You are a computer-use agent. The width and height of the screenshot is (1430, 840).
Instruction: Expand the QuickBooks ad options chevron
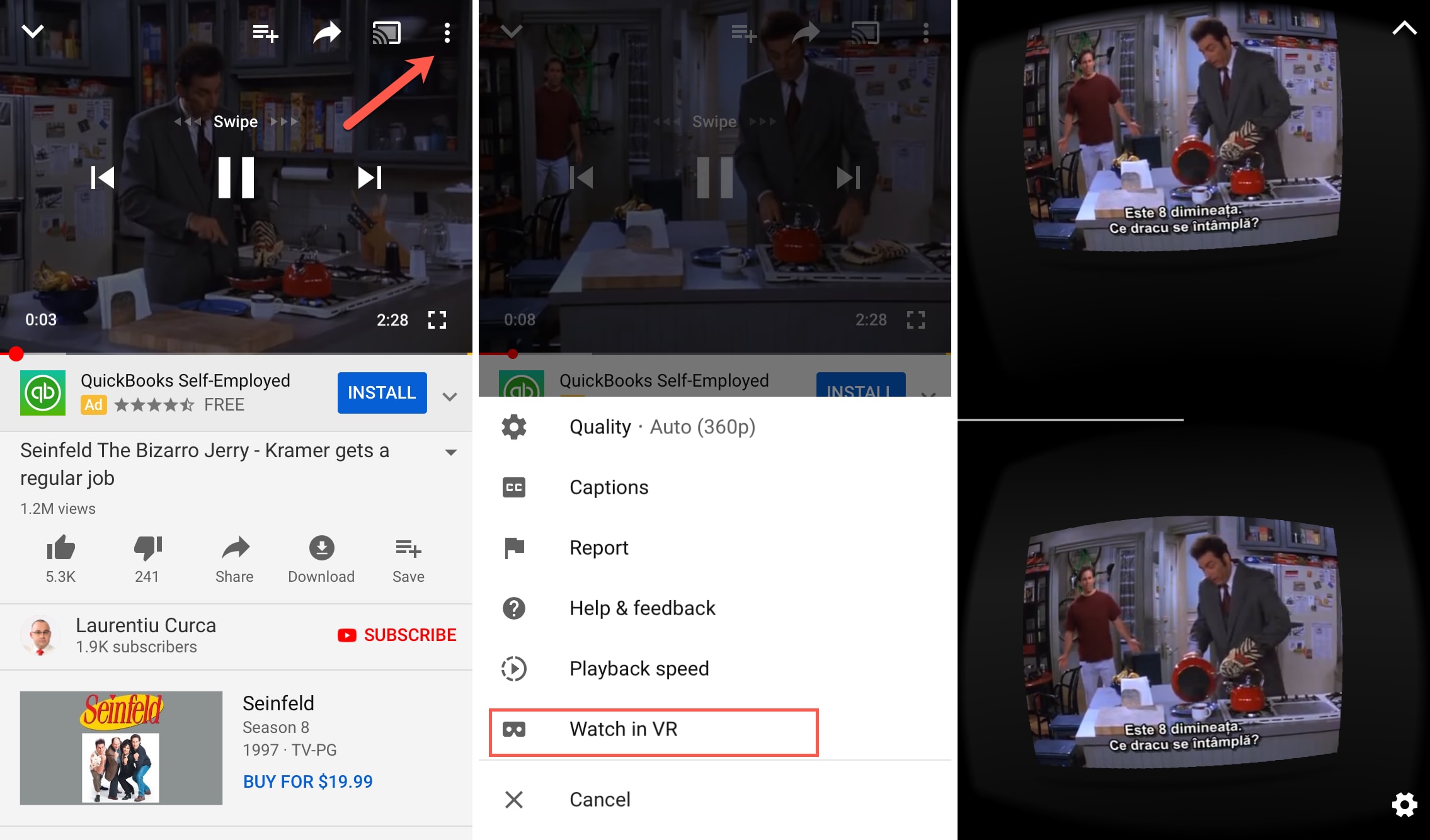coord(450,397)
